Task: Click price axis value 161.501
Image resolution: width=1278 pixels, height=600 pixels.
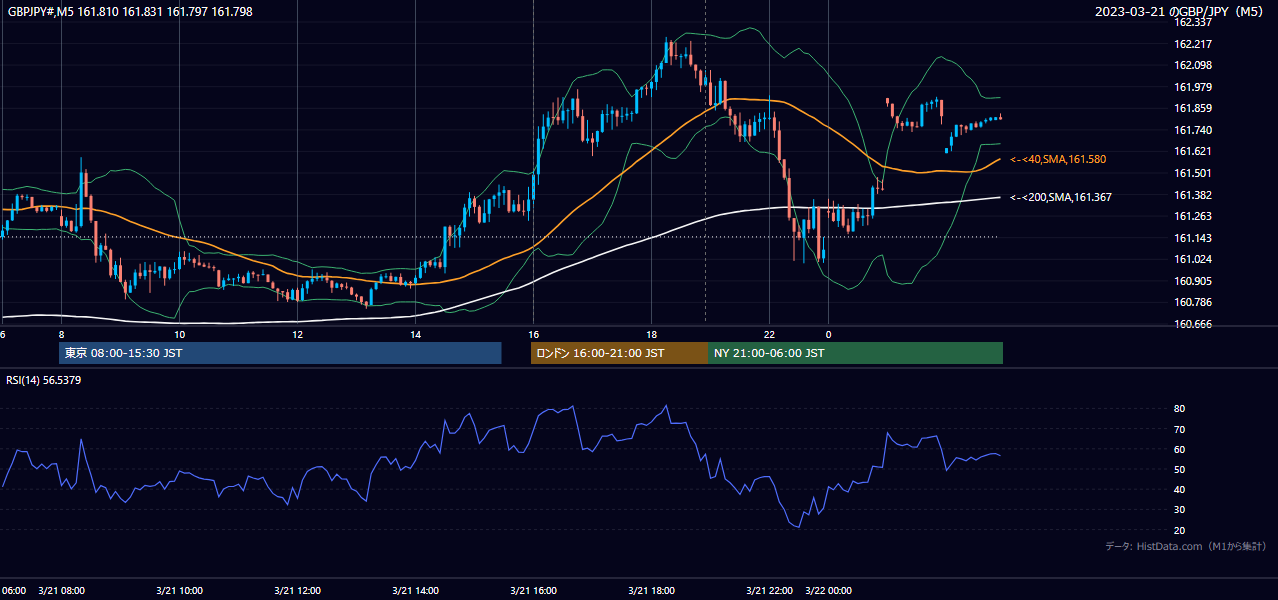Action: tap(1193, 173)
